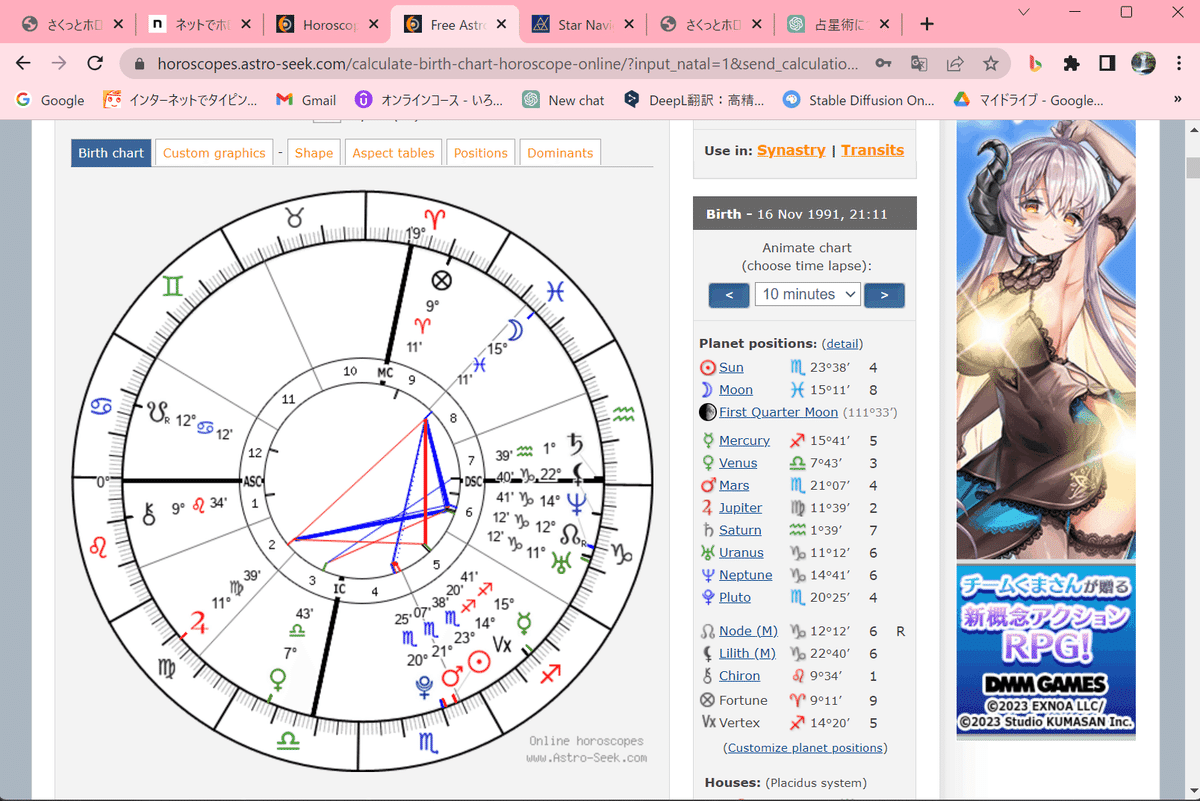Open the Custom graphics tab
This screenshot has height=801, width=1200.
click(x=214, y=153)
